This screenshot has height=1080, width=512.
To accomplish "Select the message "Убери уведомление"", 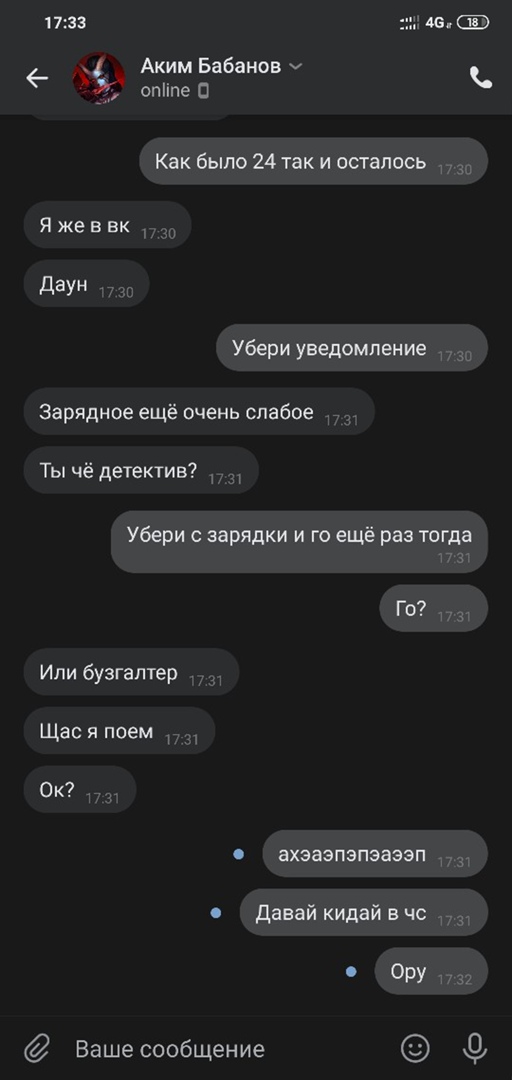I will 352,348.
